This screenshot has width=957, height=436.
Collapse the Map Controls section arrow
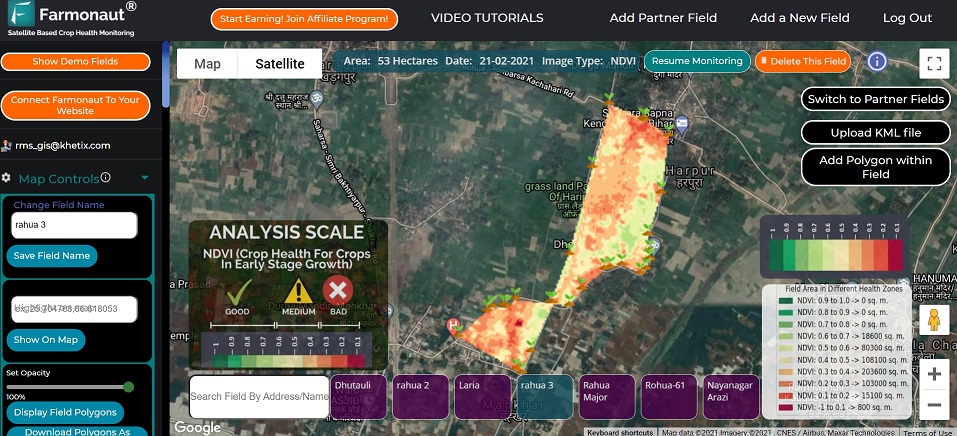pos(145,178)
